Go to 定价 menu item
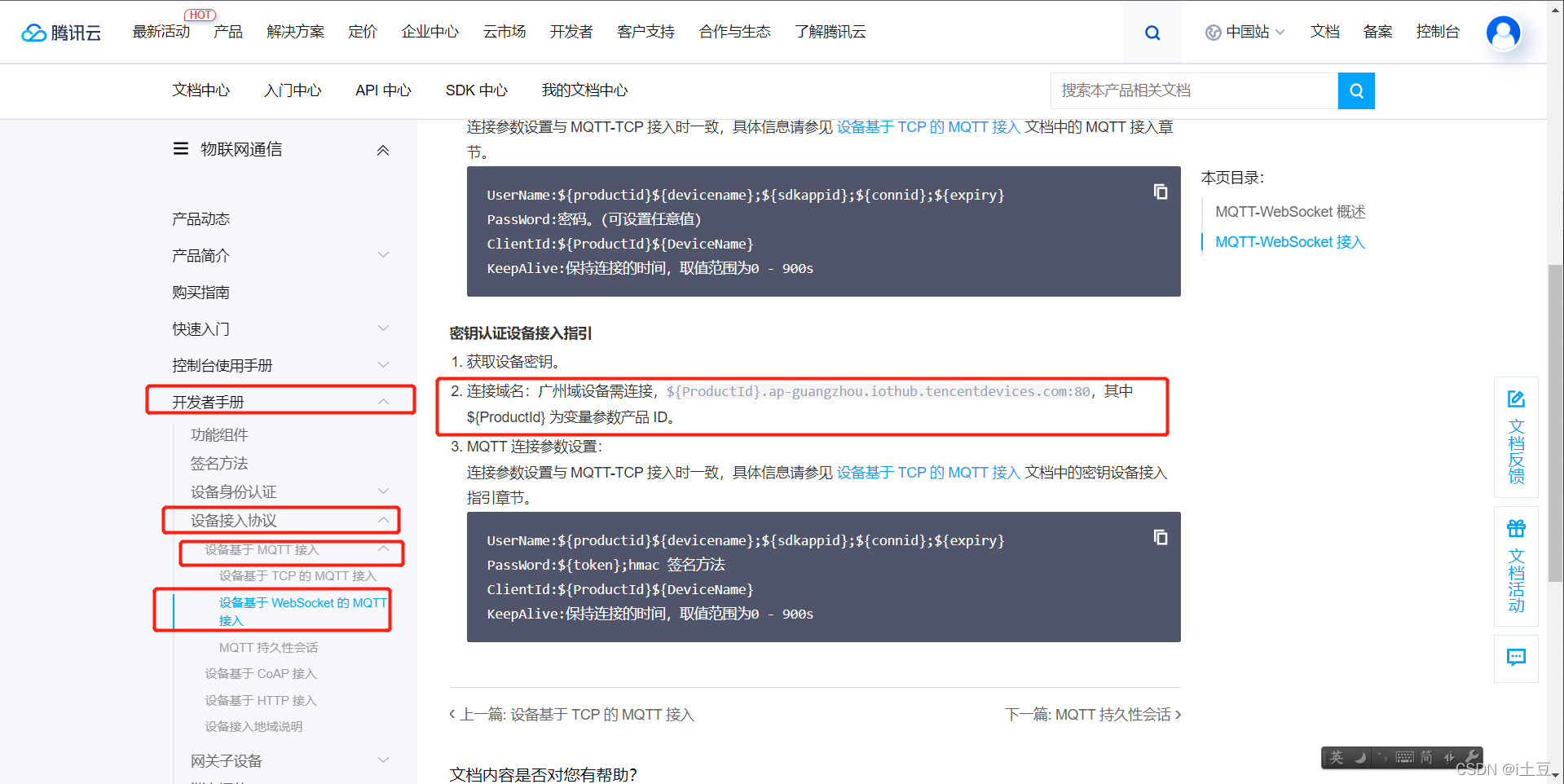The image size is (1564, 784). [x=363, y=32]
